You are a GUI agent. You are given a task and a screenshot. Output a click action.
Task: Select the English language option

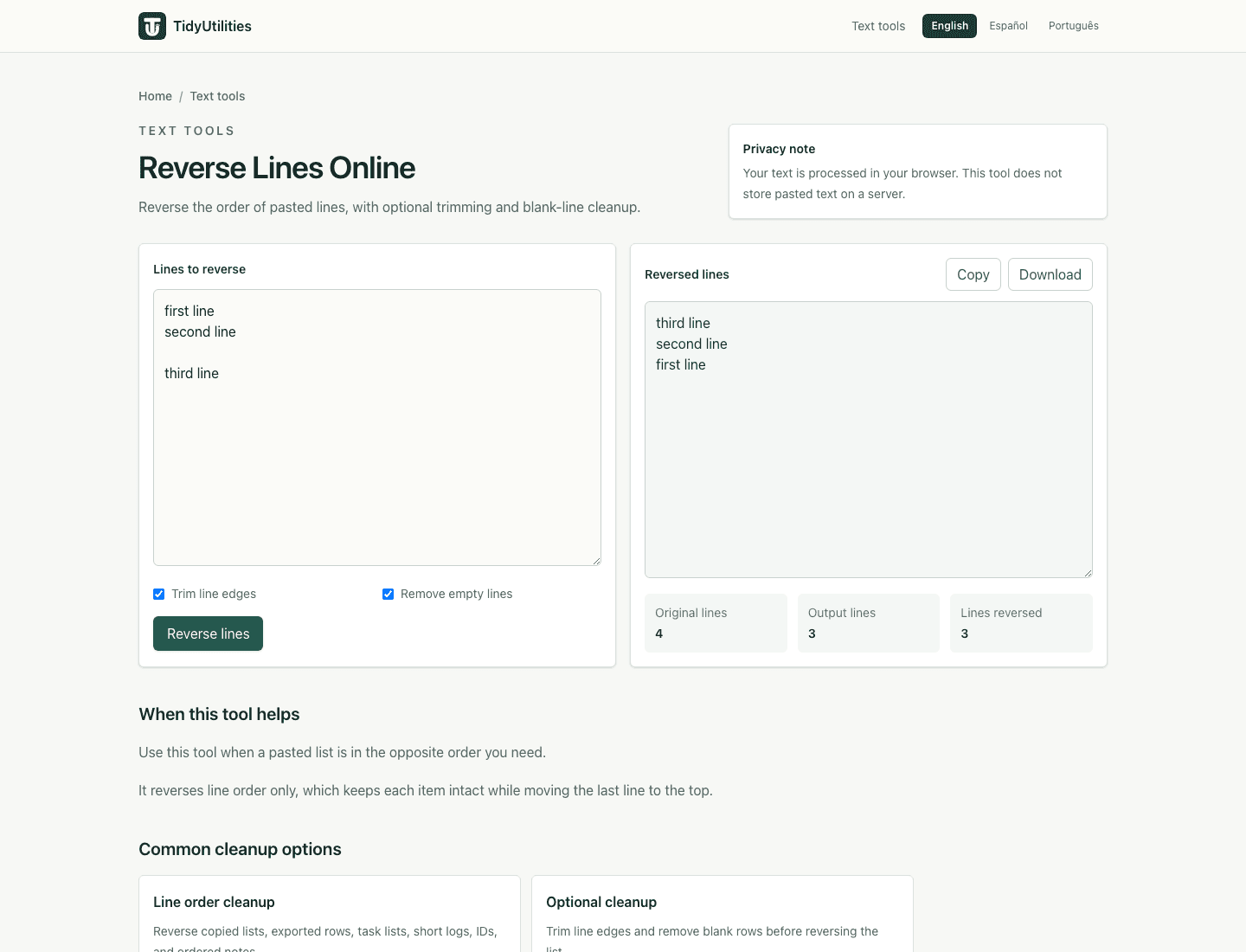[x=949, y=26]
